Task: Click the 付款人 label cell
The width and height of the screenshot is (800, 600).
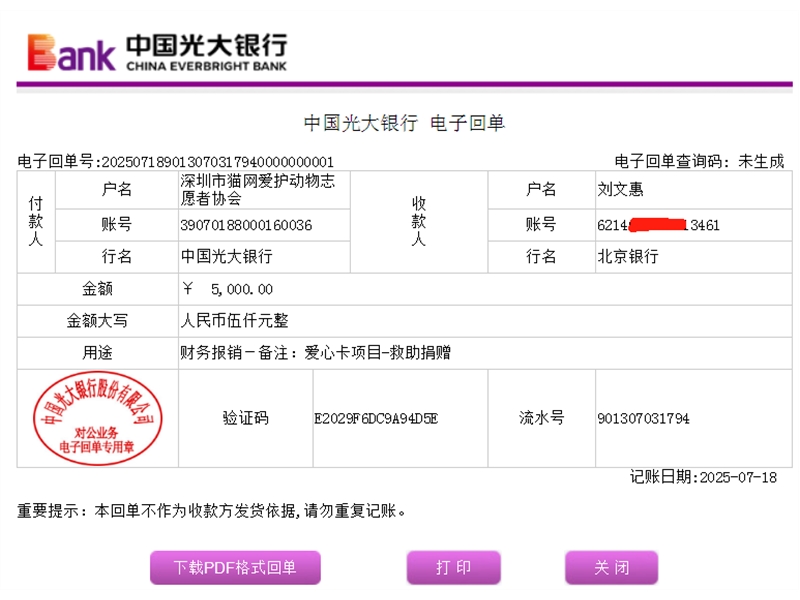Action: (x=36, y=221)
